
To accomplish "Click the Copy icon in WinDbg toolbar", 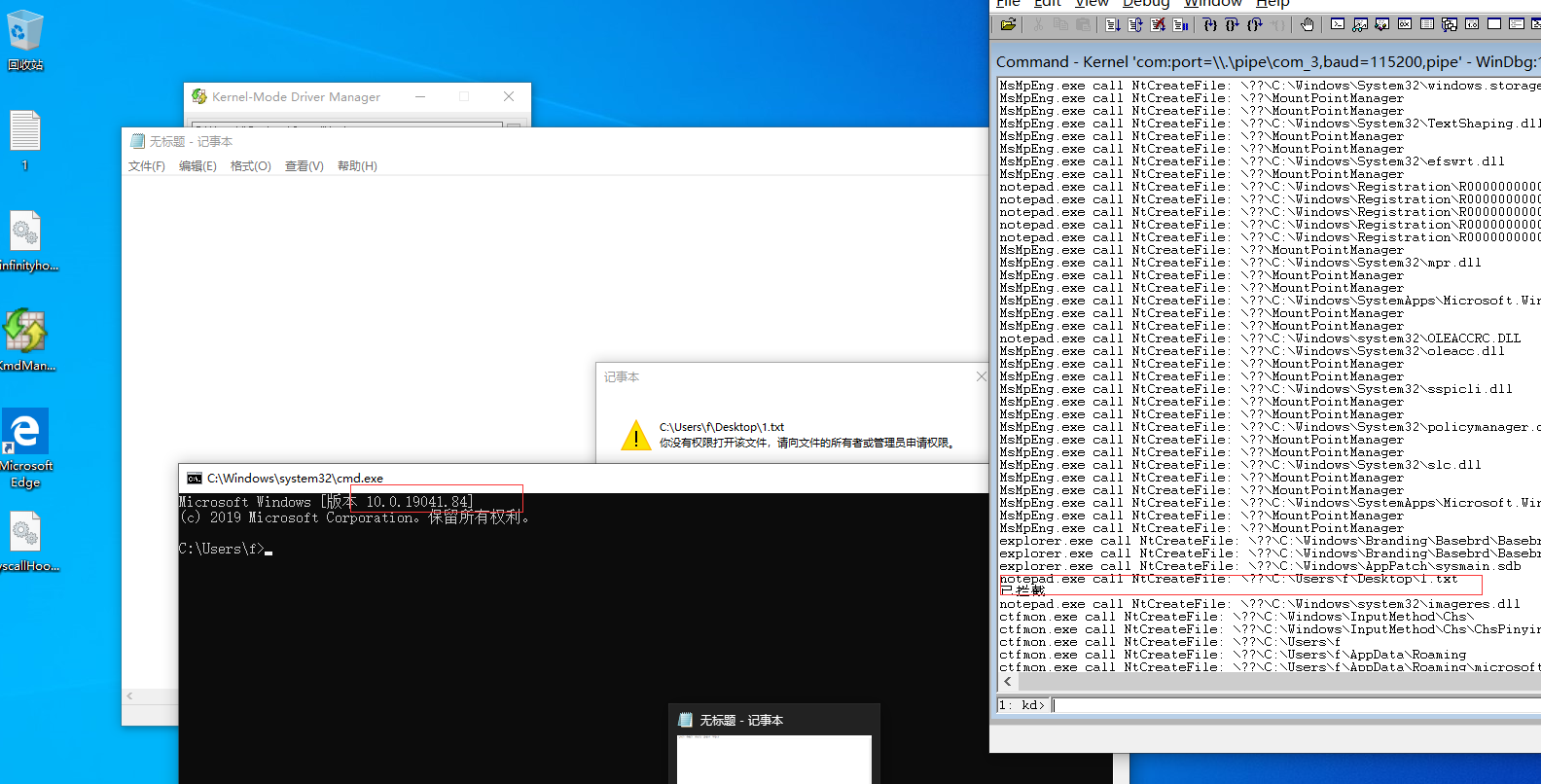I will (1060, 24).
